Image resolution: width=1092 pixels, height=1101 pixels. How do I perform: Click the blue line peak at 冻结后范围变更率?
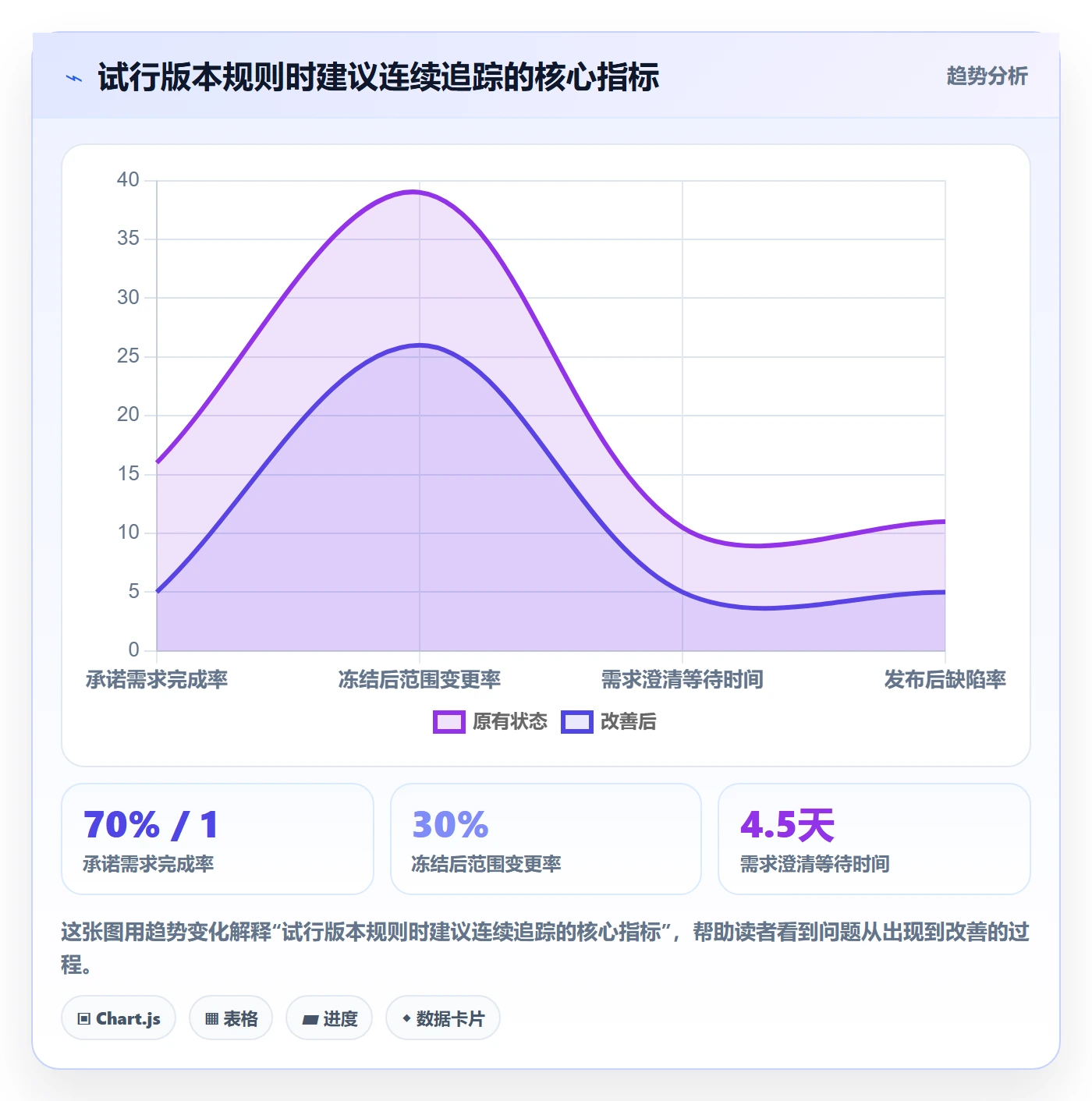coord(420,345)
